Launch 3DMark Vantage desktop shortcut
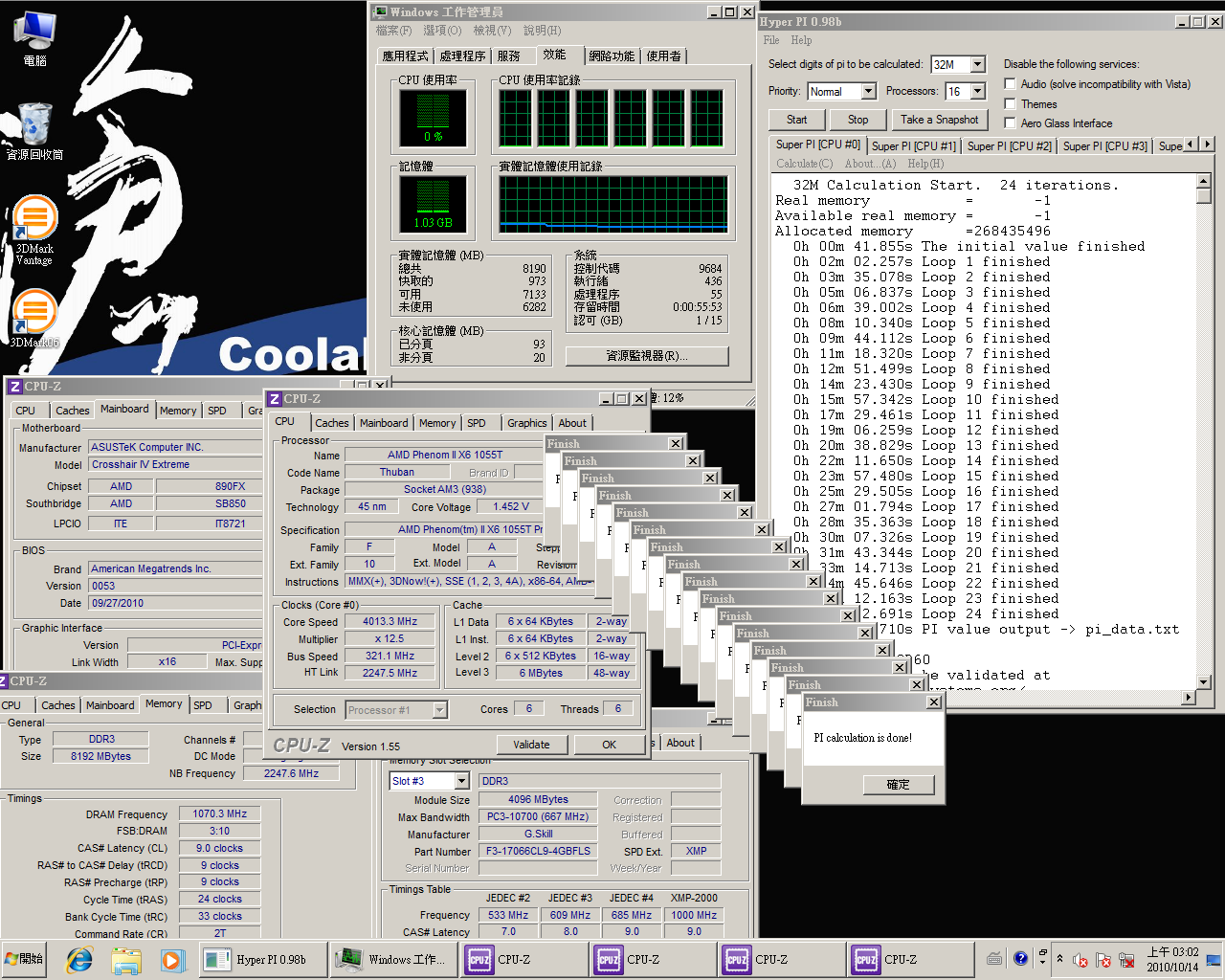1225x980 pixels. [x=34, y=230]
